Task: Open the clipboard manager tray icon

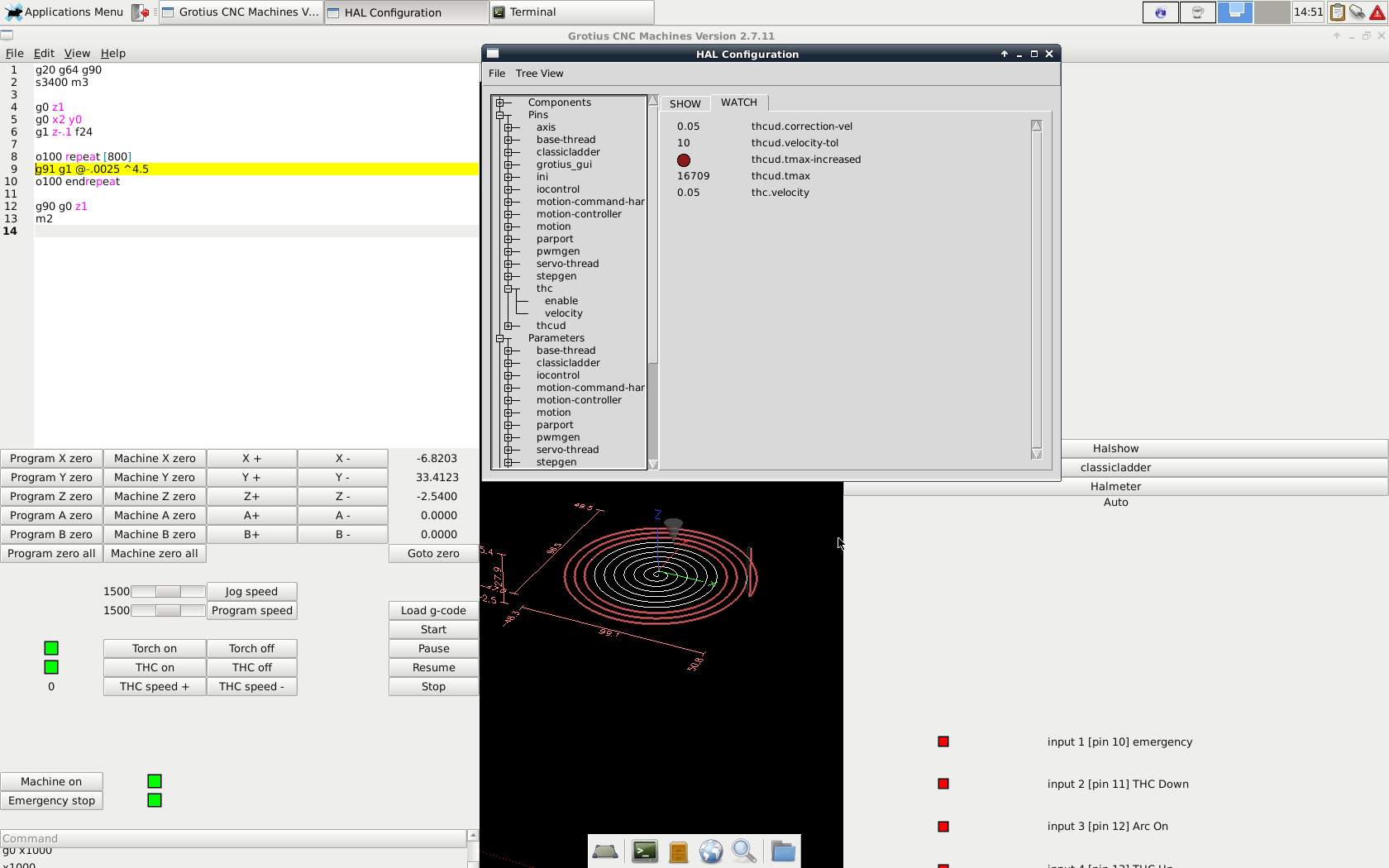Action: coord(1337,12)
